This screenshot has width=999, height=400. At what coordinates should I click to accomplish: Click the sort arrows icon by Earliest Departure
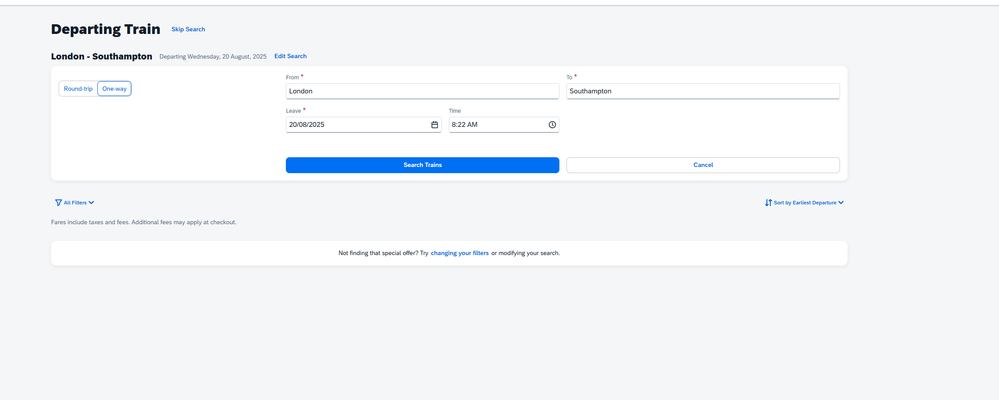768,203
